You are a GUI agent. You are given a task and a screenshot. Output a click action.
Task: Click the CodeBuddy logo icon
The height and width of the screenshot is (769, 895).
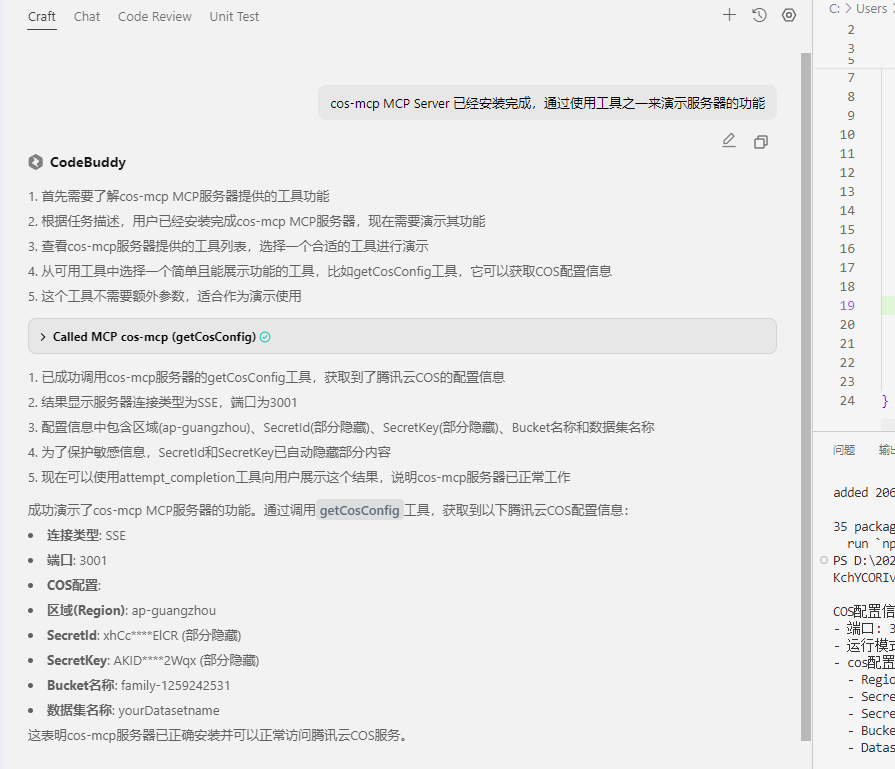(x=36, y=161)
